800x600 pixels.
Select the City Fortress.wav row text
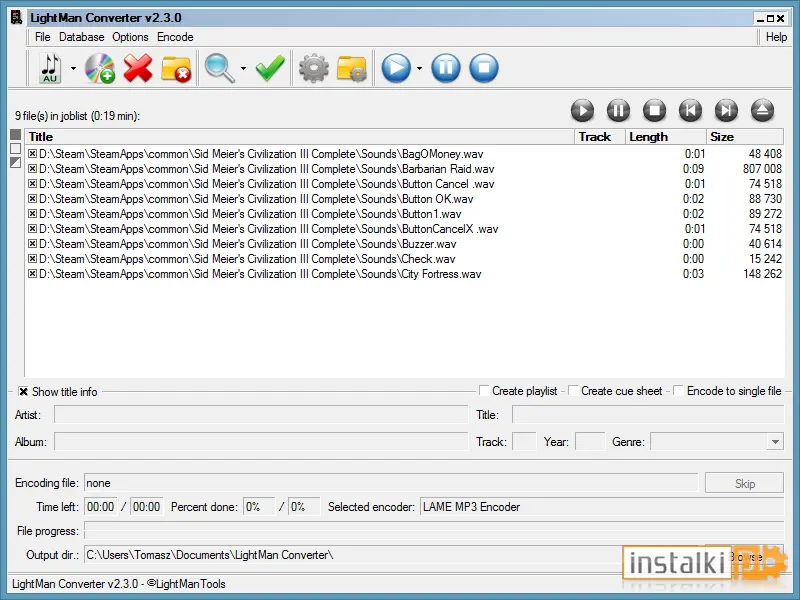click(260, 274)
